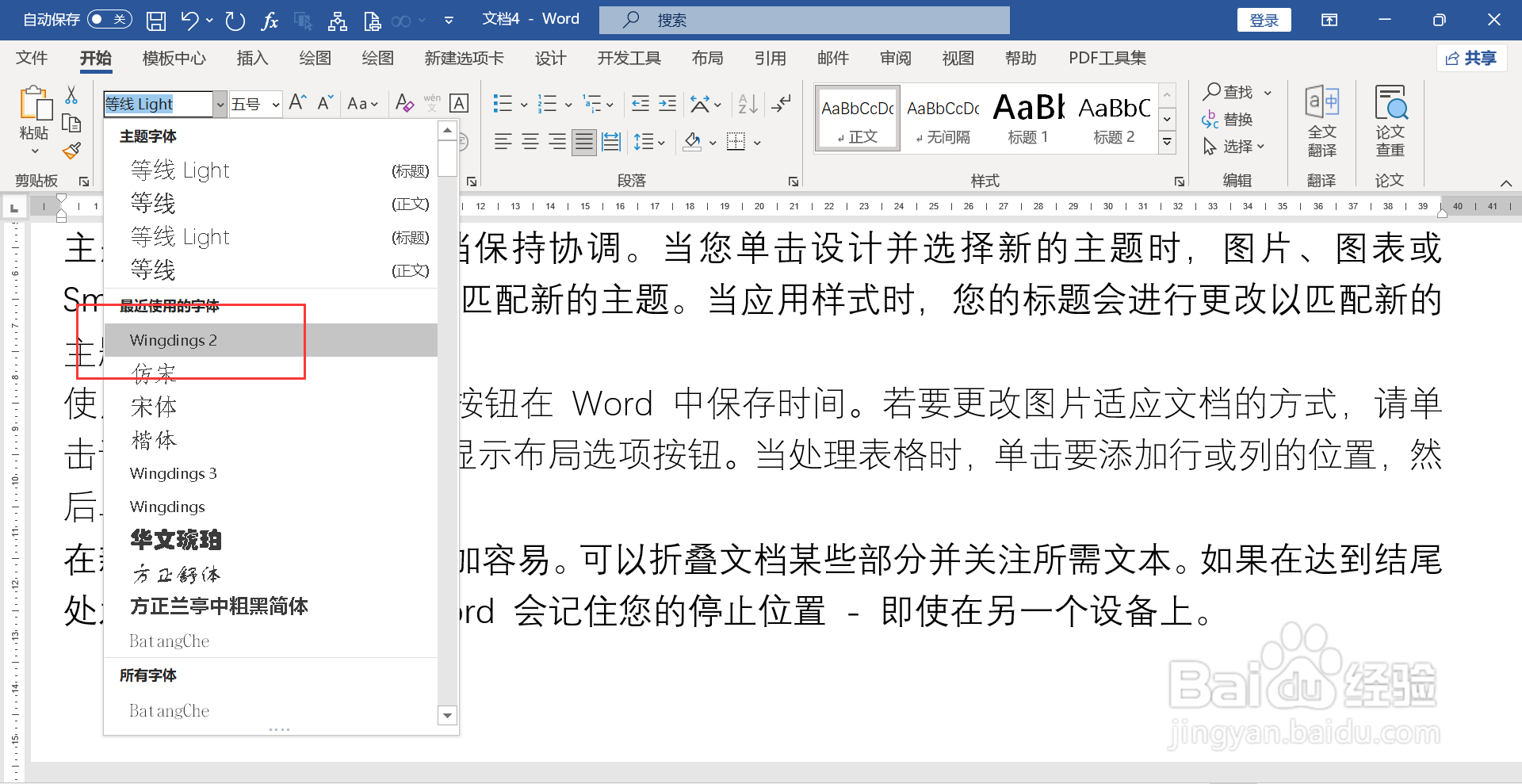The height and width of the screenshot is (784, 1522).
Task: Collapse the font name dropdown arrow
Action: (x=220, y=105)
